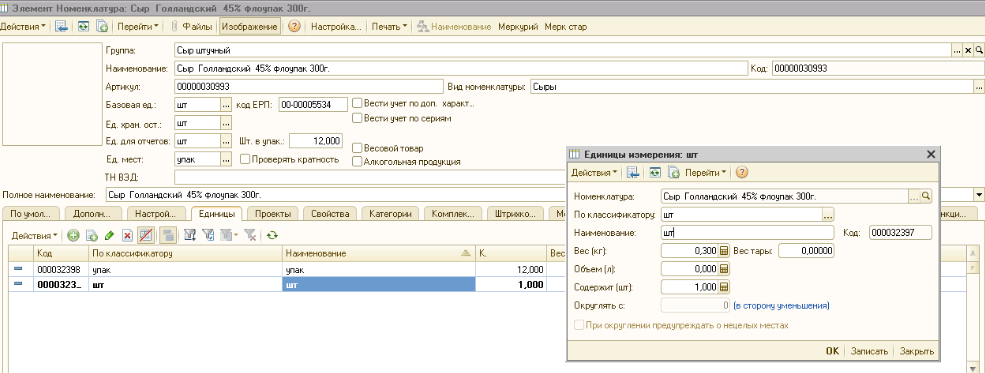The height and width of the screenshot is (373, 985).
Task: Click Закрыть in Единицы измерения dialog
Action: 917,351
